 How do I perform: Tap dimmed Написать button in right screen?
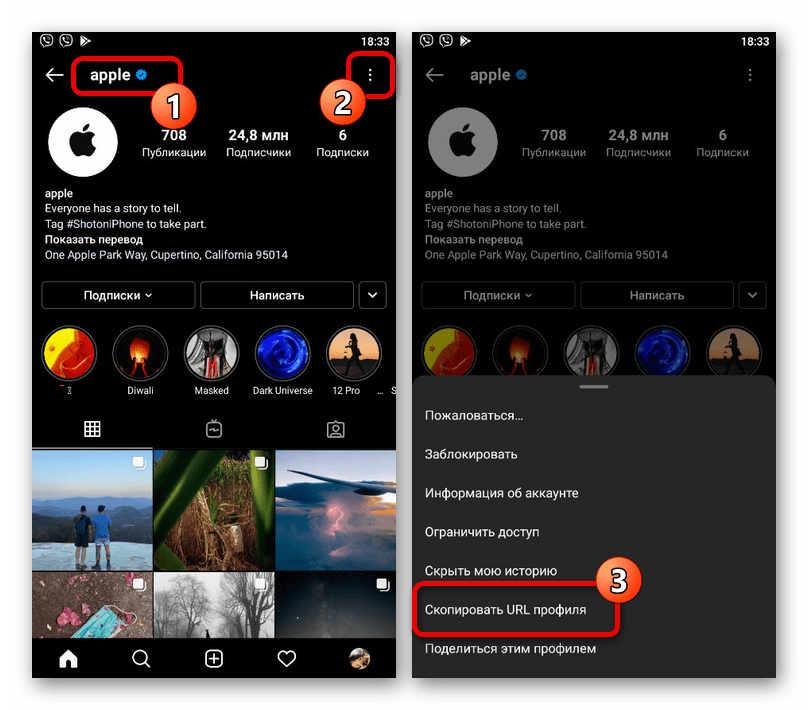pyautogui.click(x=656, y=295)
